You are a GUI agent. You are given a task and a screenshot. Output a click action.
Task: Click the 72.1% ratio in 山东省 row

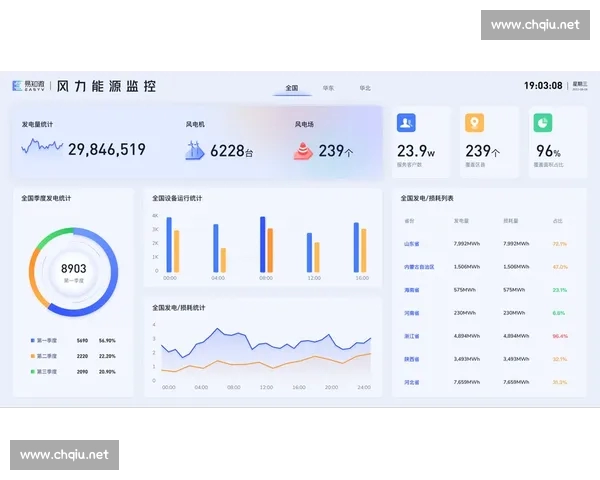click(x=559, y=244)
